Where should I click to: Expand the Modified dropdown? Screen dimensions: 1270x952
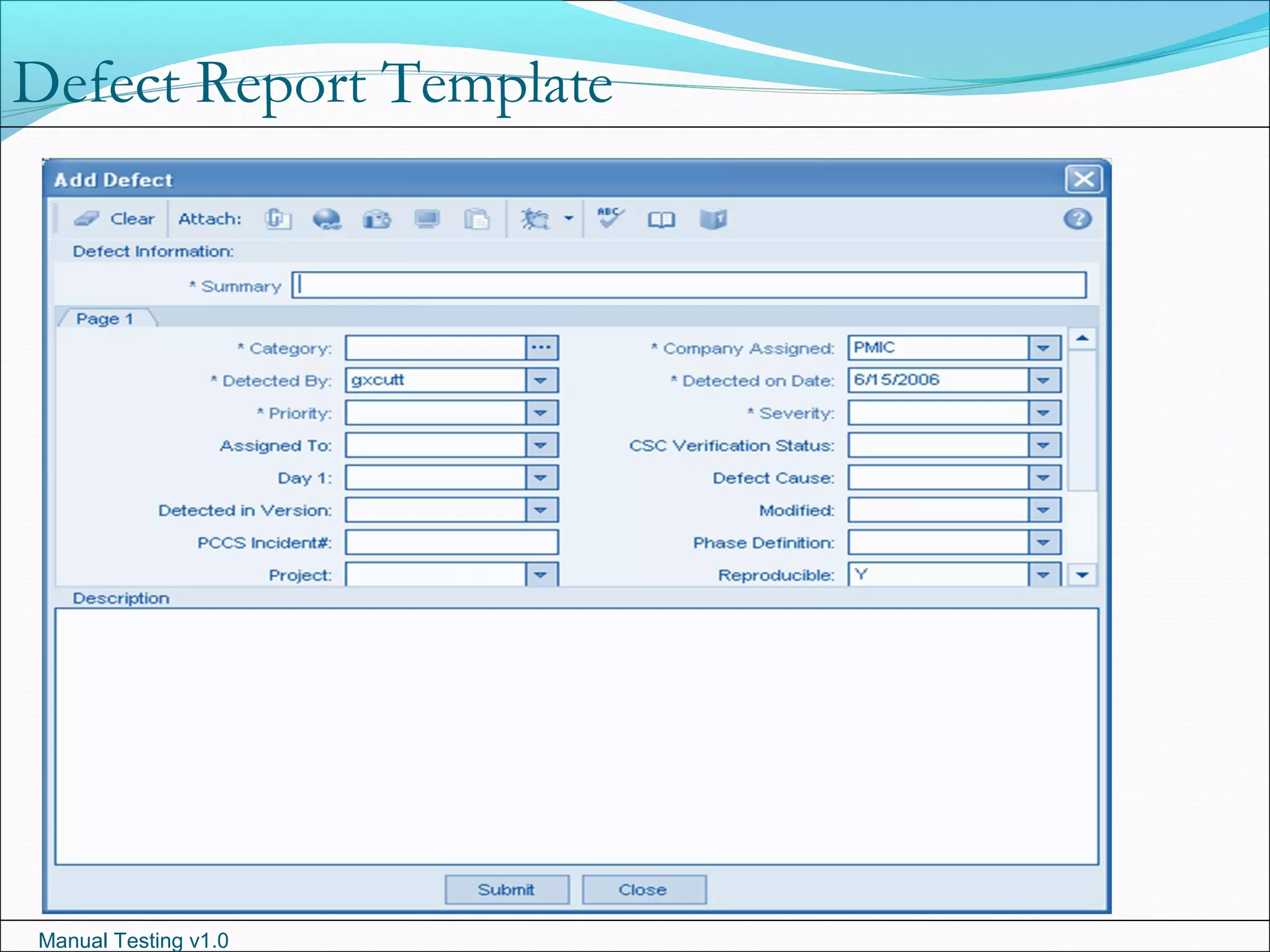1044,510
